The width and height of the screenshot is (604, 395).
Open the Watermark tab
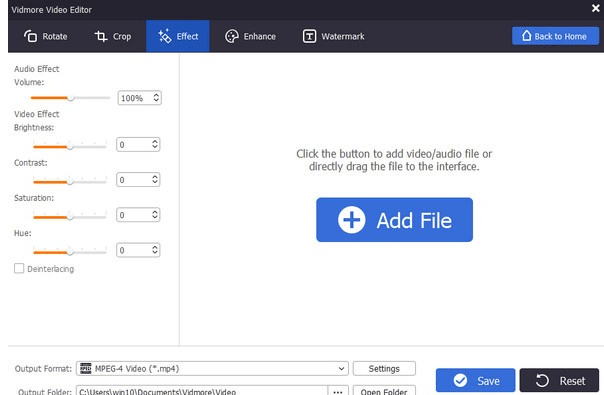(334, 36)
